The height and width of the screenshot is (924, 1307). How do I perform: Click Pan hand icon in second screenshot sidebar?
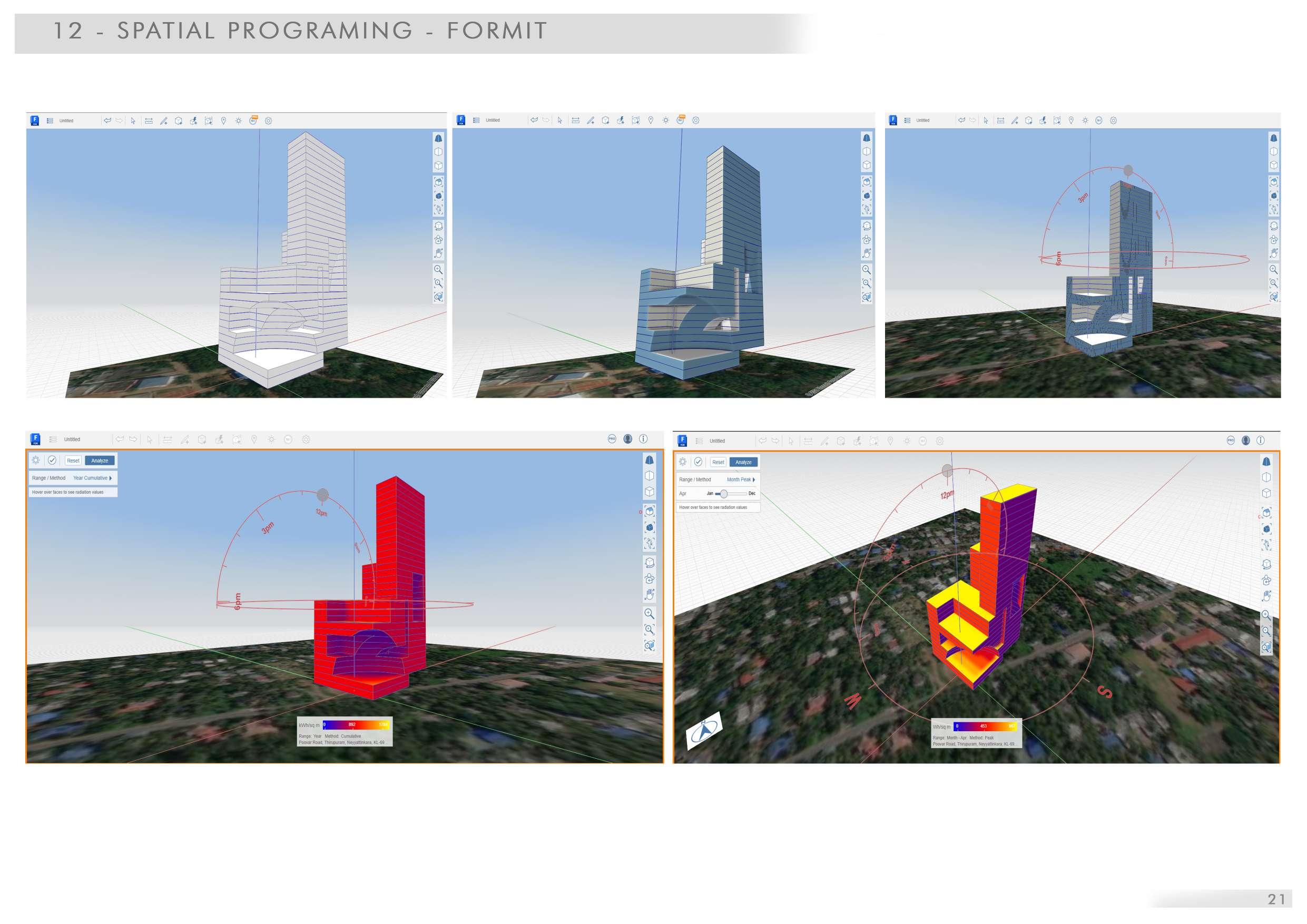(x=867, y=253)
